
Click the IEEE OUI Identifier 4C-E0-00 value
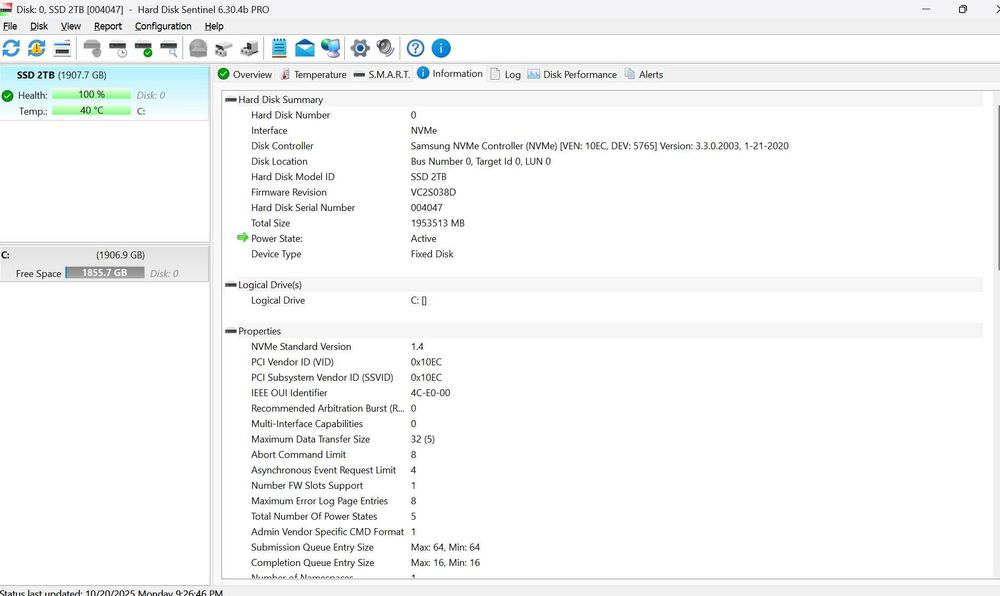tap(430, 393)
